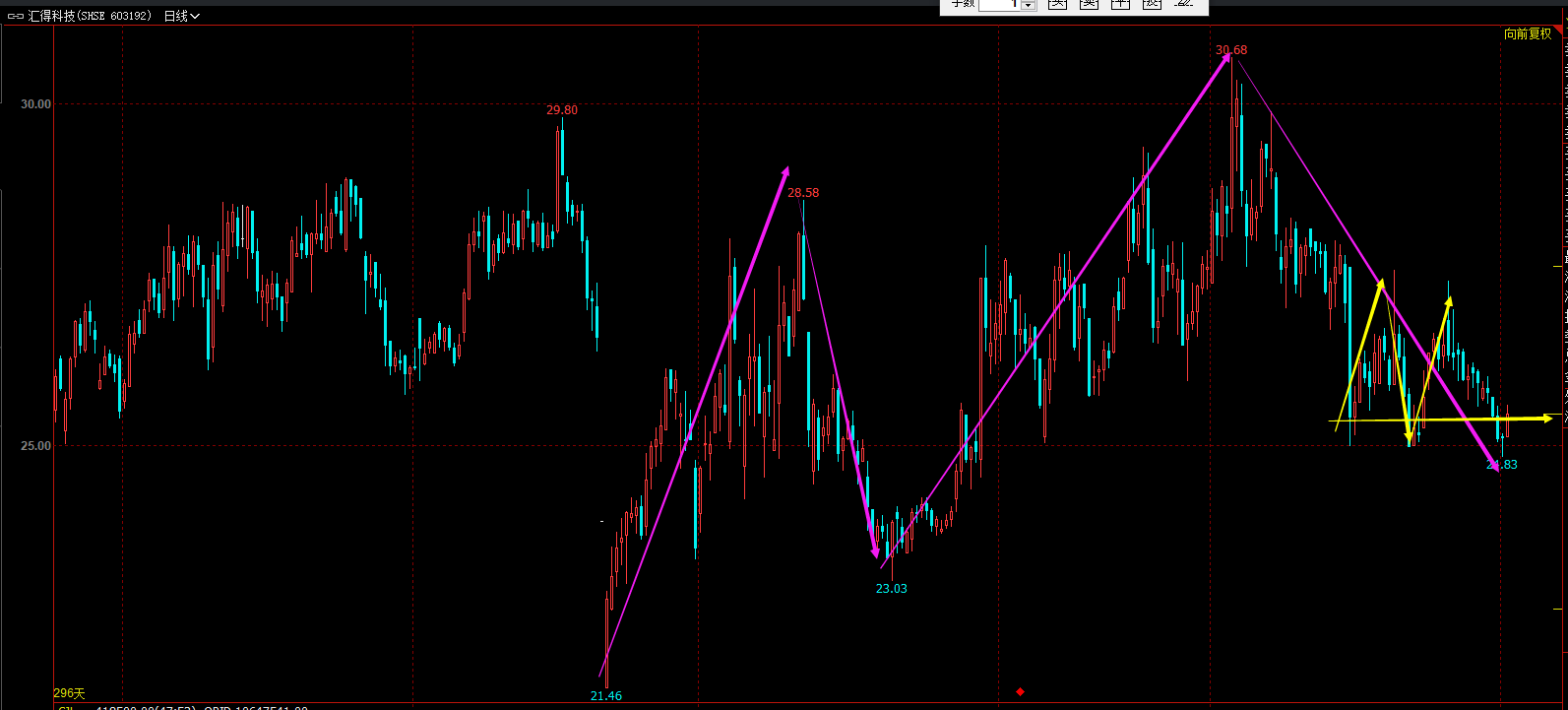Click the first boxed icon after the number field

coord(1057,4)
